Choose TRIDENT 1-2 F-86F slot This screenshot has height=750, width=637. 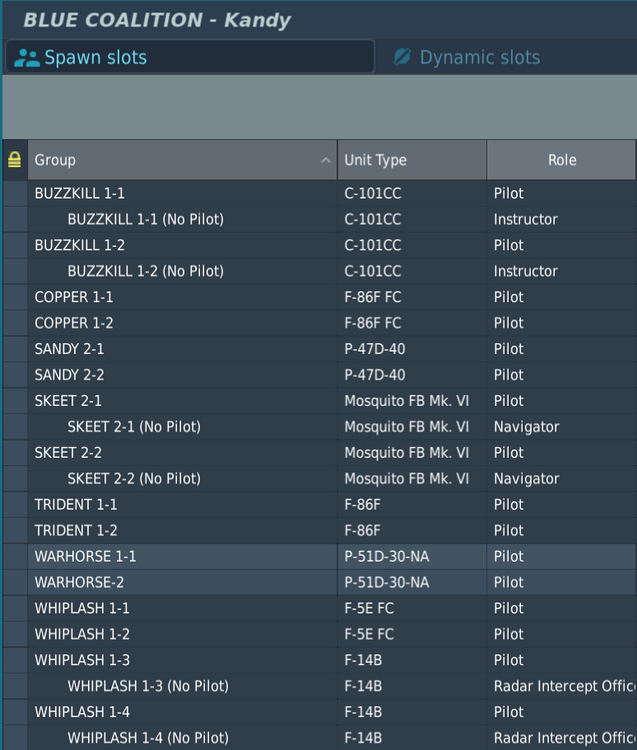click(x=76, y=530)
